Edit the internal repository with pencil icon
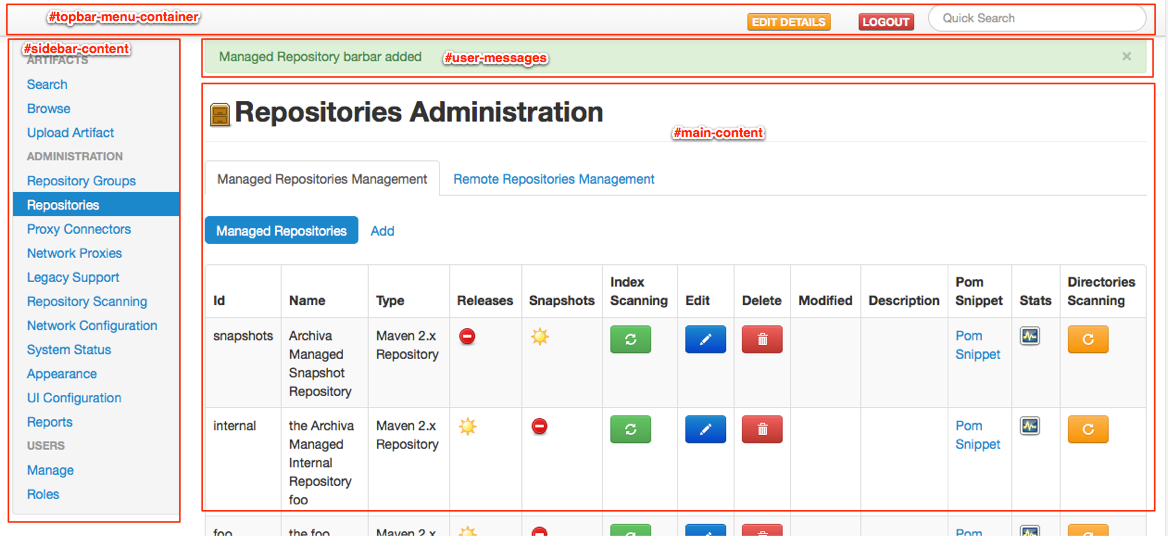This screenshot has width=1168, height=536. click(x=705, y=429)
